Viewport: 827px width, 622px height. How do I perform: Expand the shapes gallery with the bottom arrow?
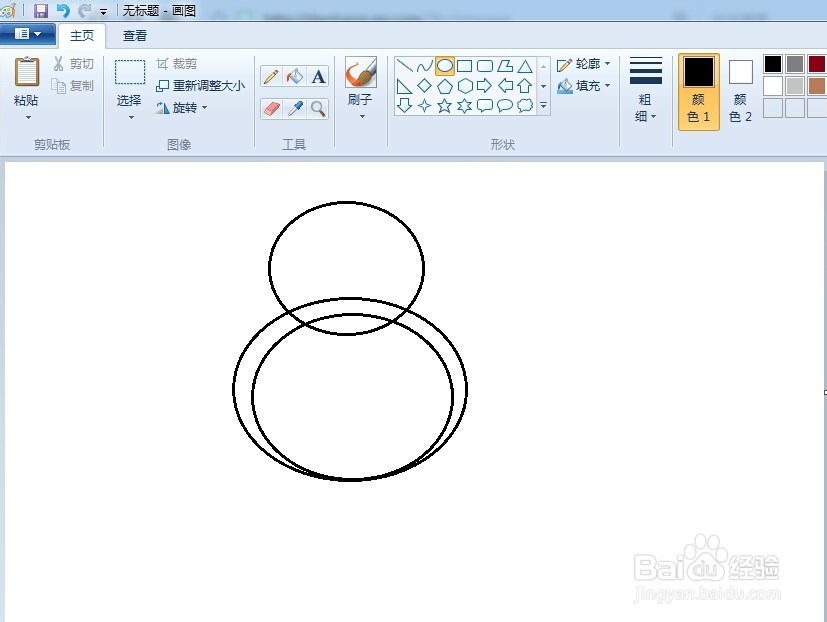pyautogui.click(x=543, y=106)
